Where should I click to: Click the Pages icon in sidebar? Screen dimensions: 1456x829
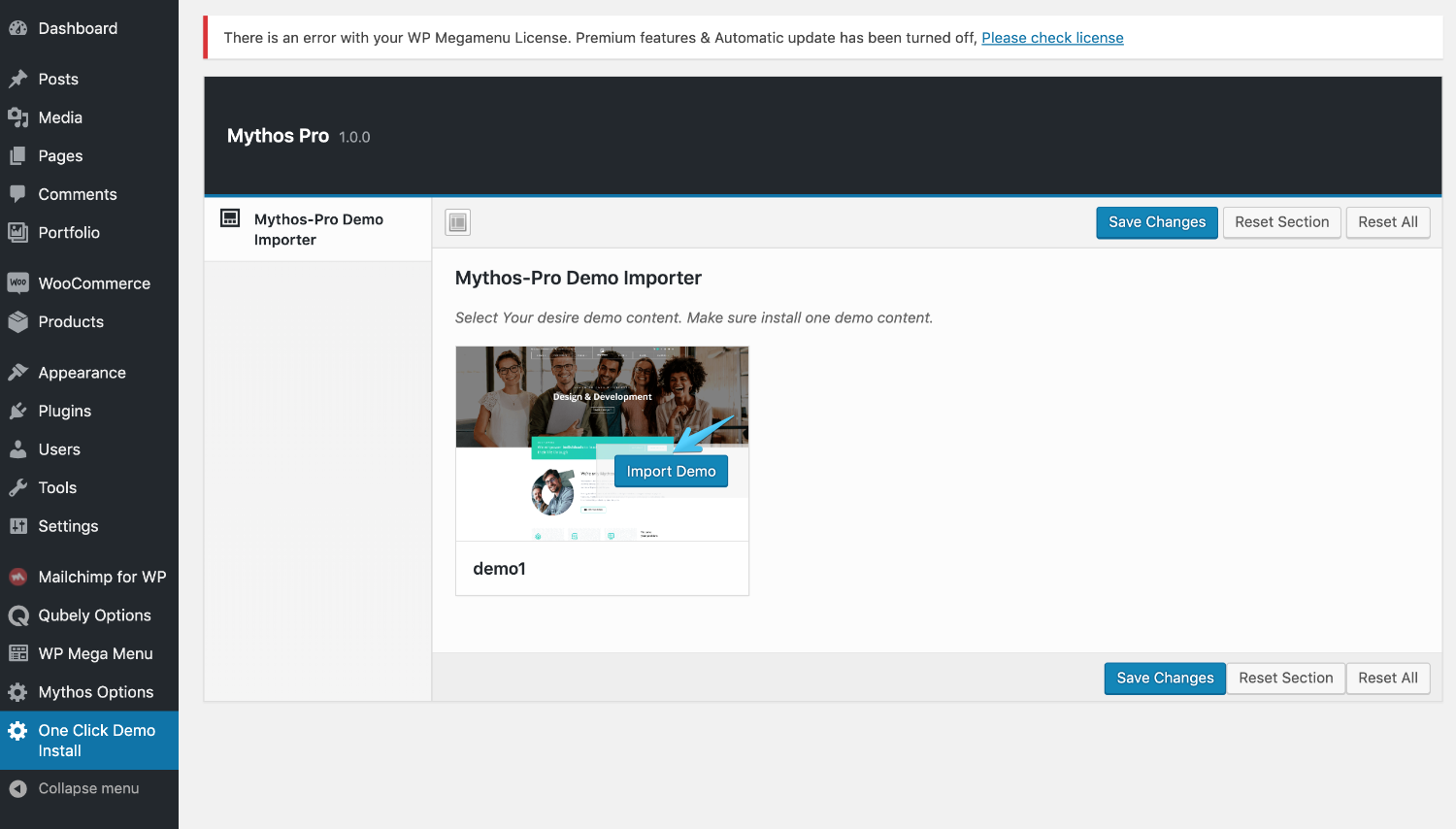click(17, 155)
